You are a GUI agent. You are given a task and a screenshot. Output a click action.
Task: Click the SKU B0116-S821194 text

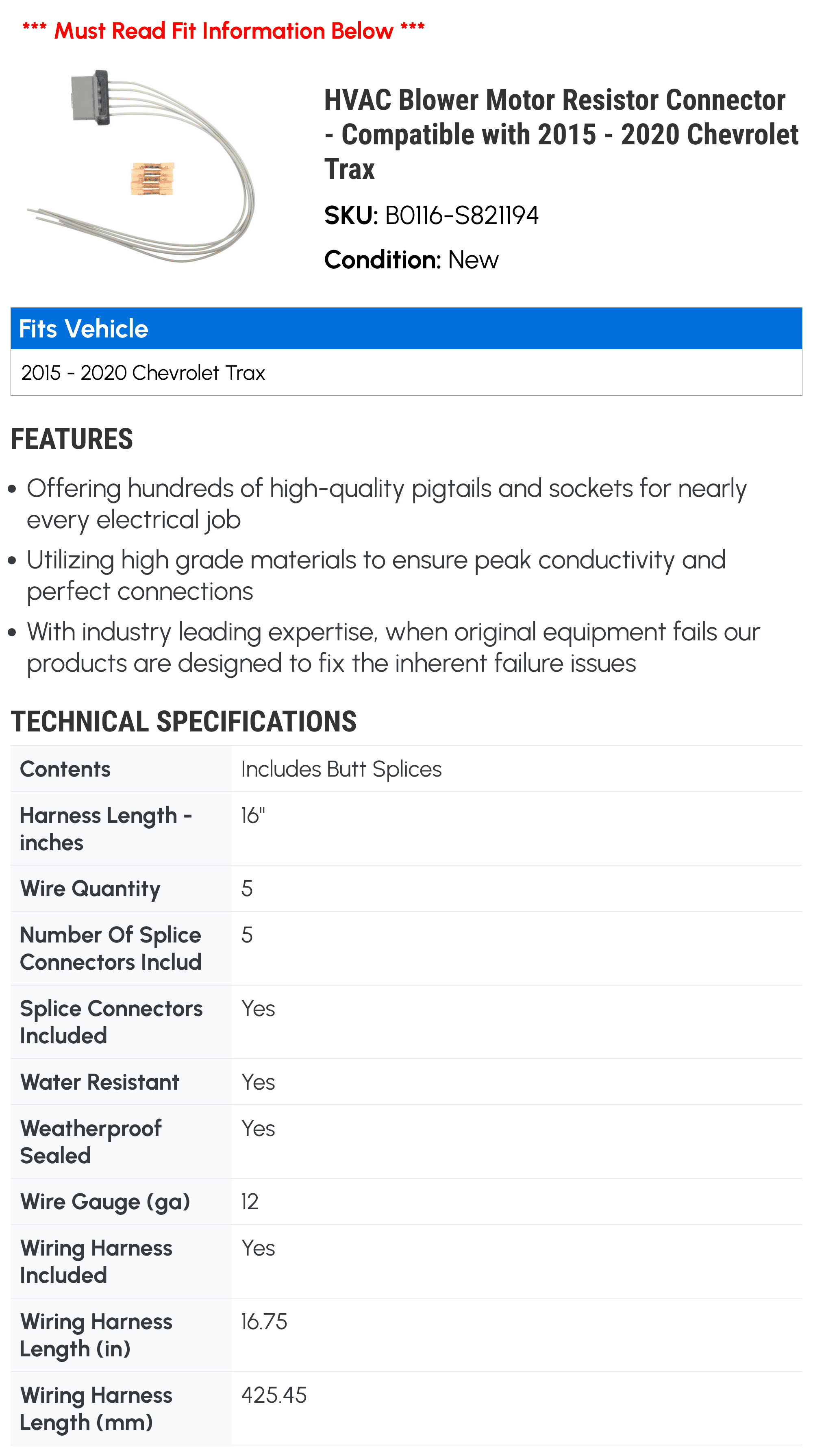pos(431,215)
